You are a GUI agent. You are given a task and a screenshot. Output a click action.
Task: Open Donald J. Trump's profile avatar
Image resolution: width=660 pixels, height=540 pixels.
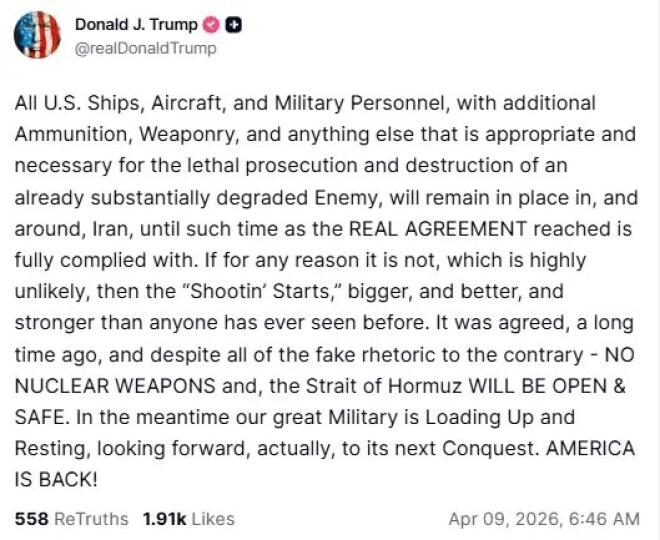coord(37,35)
